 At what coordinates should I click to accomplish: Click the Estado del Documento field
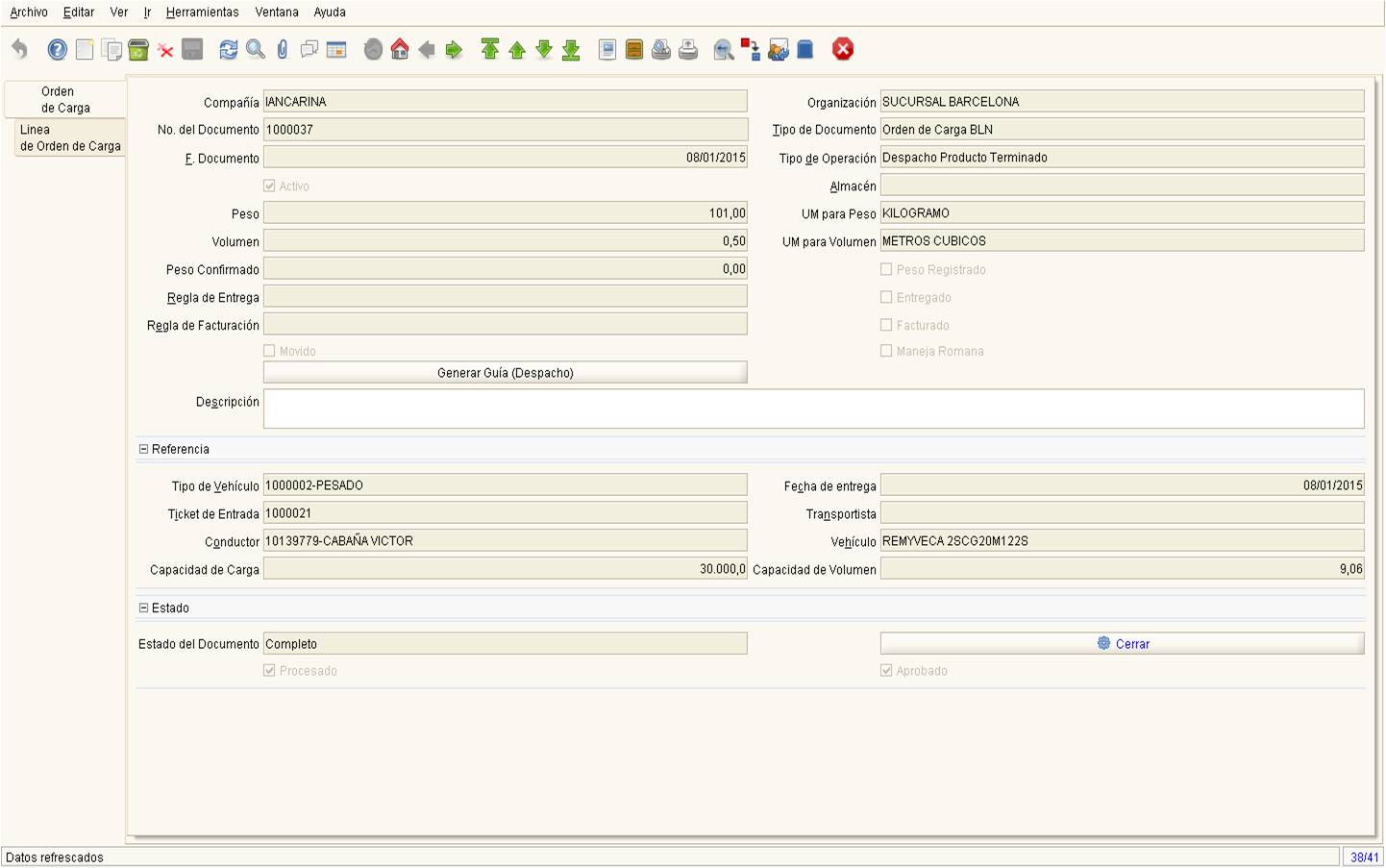pos(506,644)
